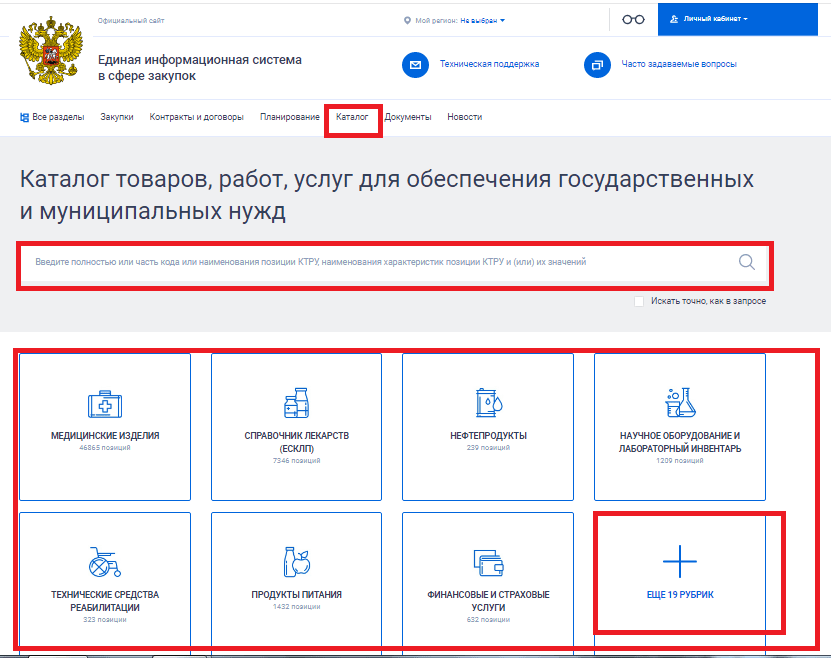
Task: Click the laboratory flask icon
Action: (680, 403)
